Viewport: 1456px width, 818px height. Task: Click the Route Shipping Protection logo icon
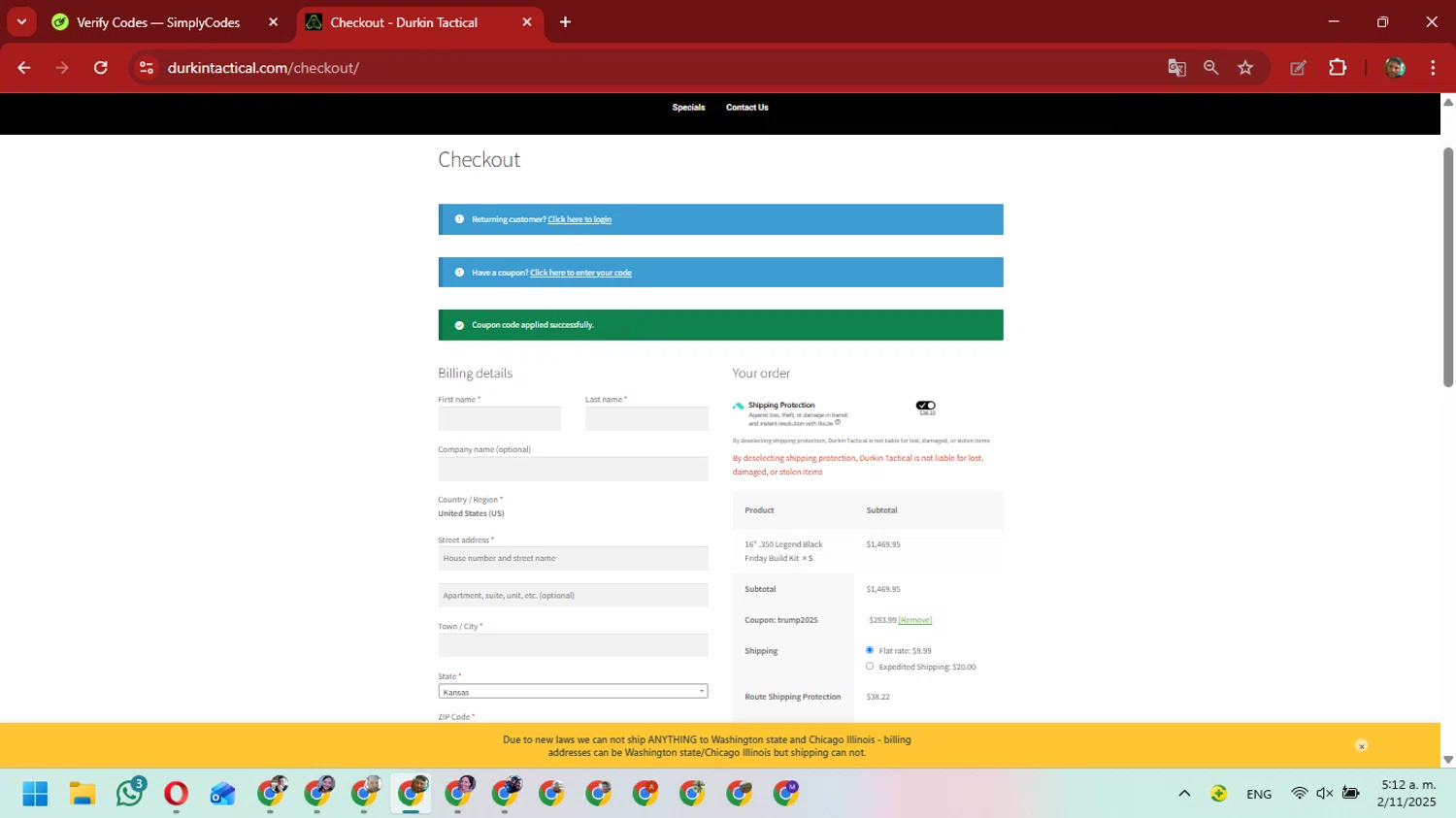click(x=738, y=406)
